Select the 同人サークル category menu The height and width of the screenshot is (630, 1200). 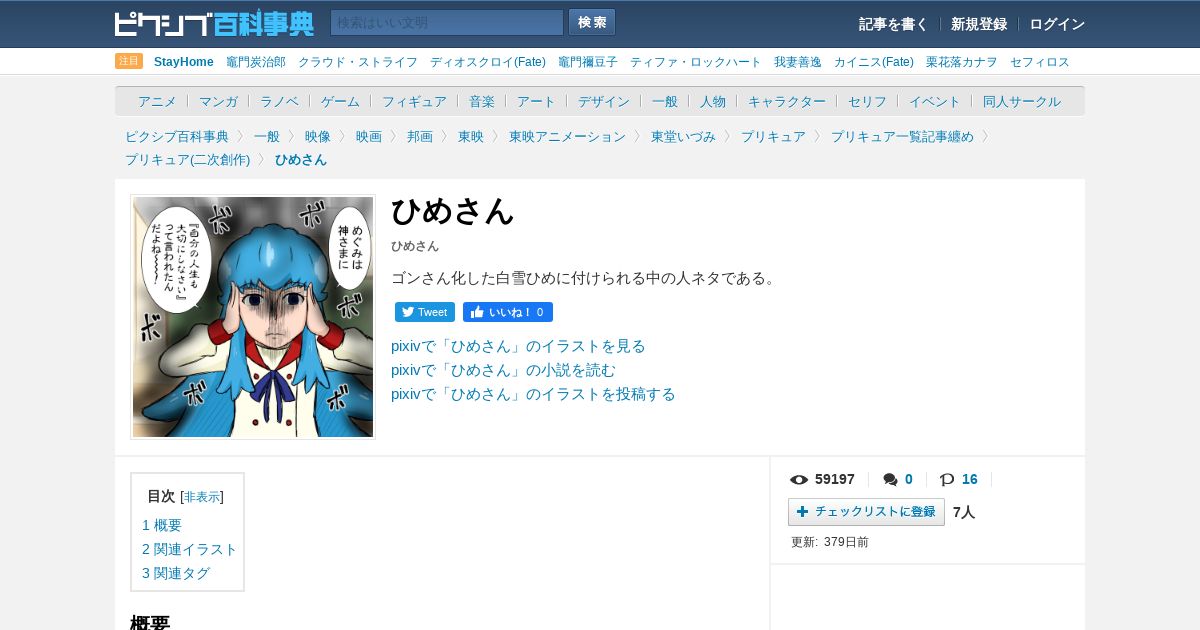tap(1022, 101)
